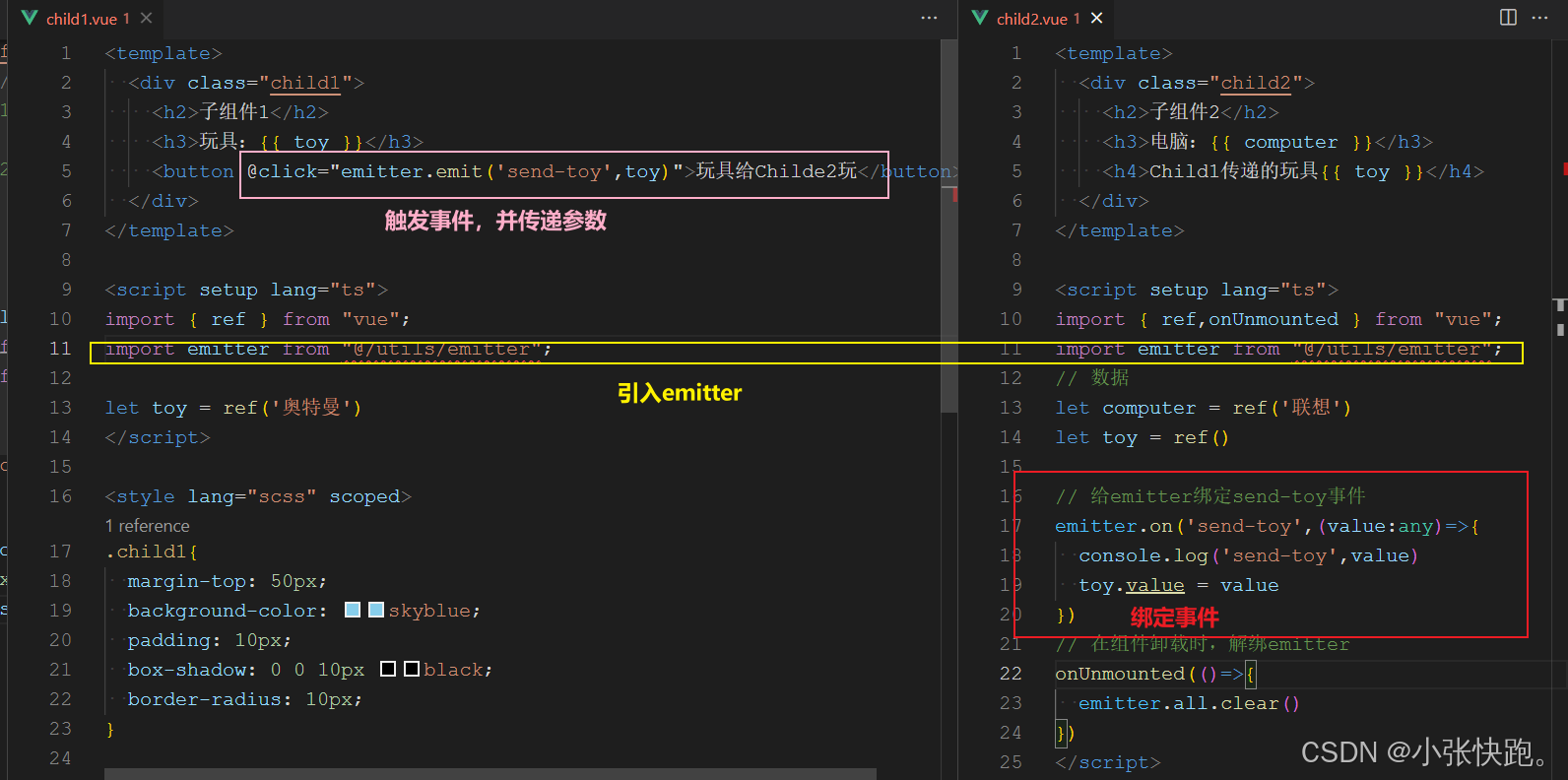Viewport: 1568px width, 780px height.
Task: Click '@/utils/emitter' import path in child2.vue
Action: (x=1393, y=349)
